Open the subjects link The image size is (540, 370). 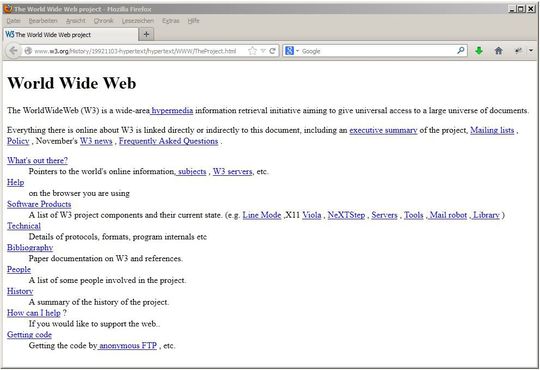[191, 172]
